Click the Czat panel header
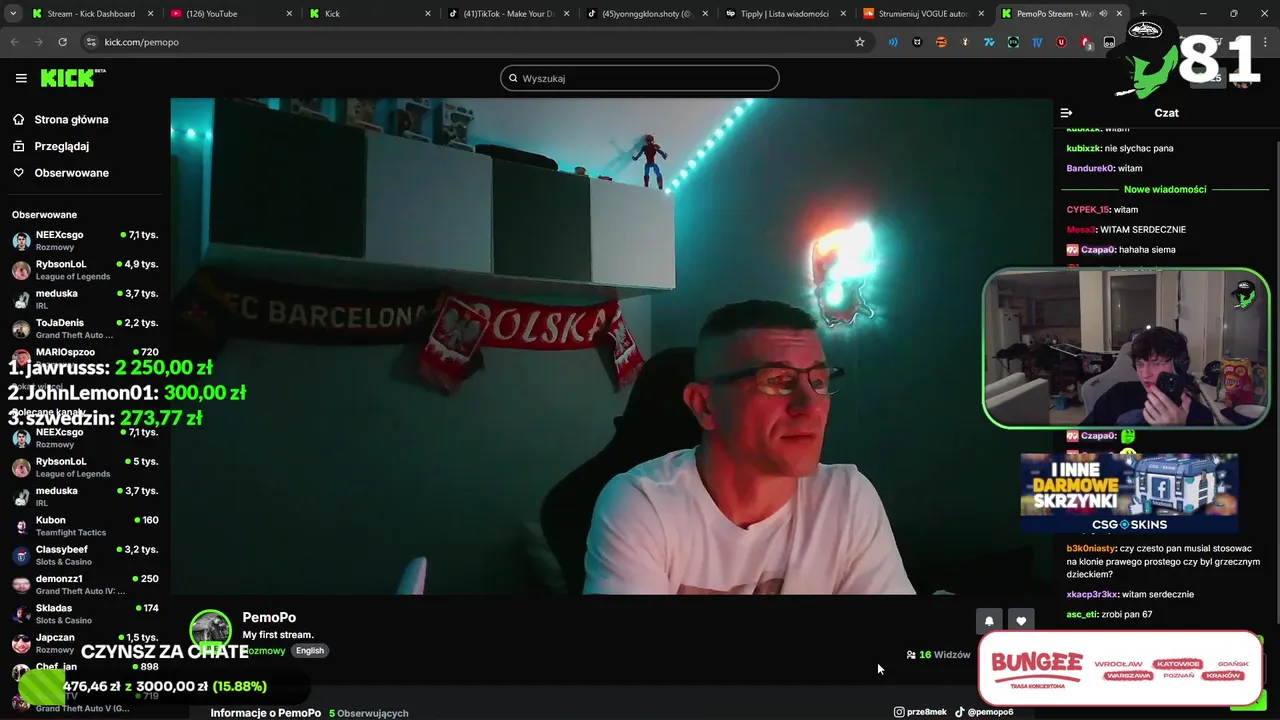The width and height of the screenshot is (1280, 720). tap(1166, 113)
